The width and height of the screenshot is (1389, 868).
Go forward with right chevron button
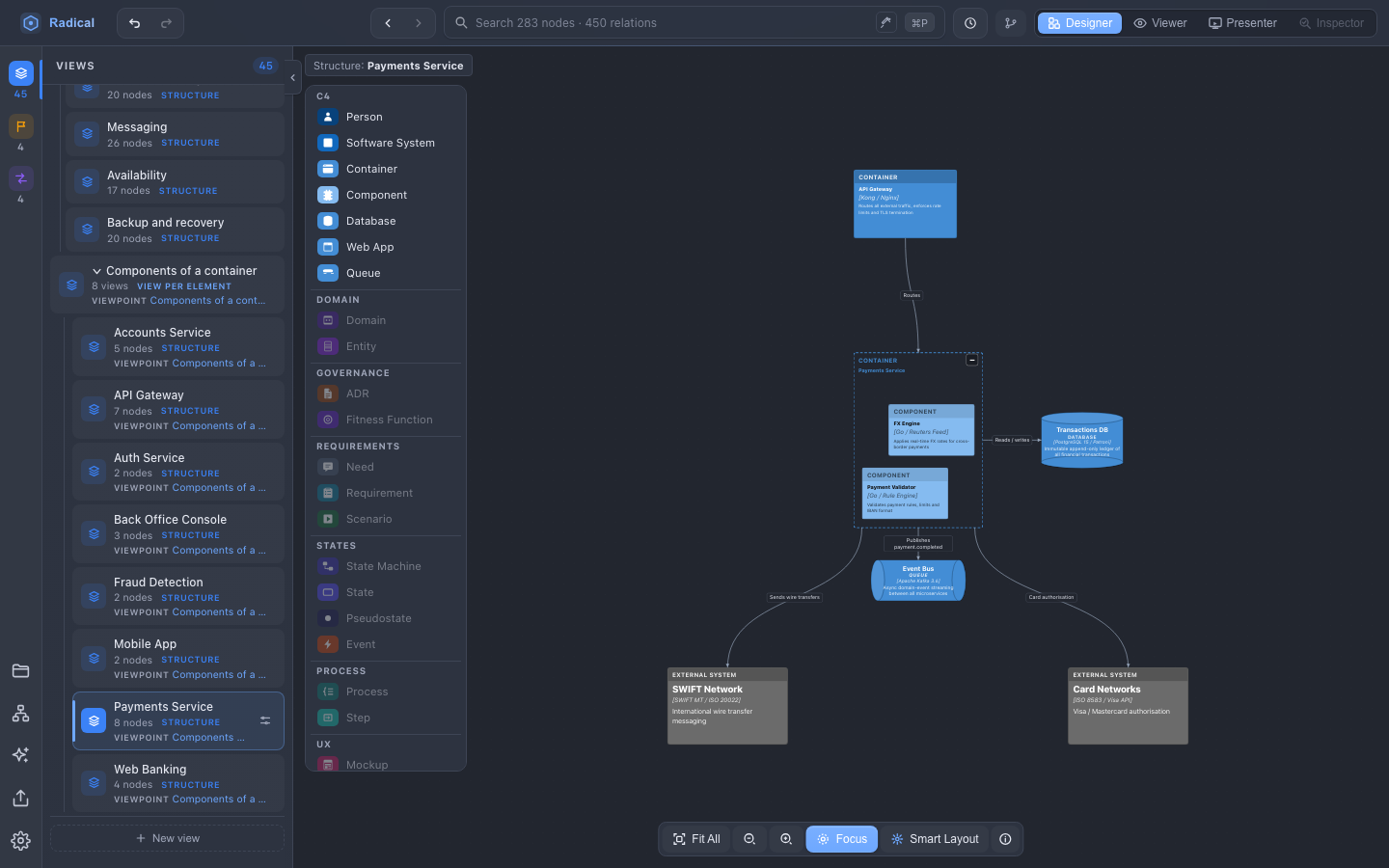(418, 23)
